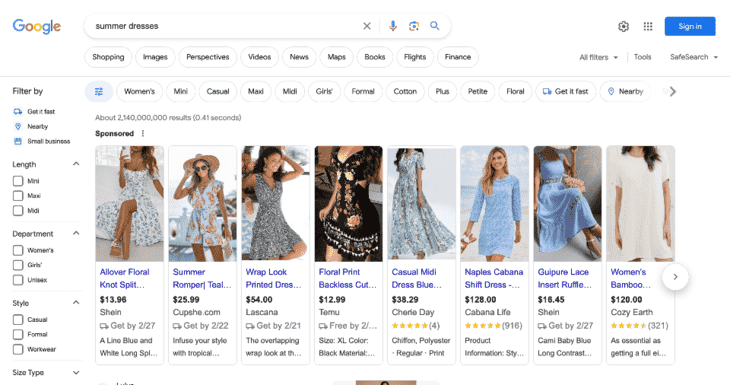This screenshot has width=730, height=385.
Task: Check the Mini length checkbox
Action: 18,181
